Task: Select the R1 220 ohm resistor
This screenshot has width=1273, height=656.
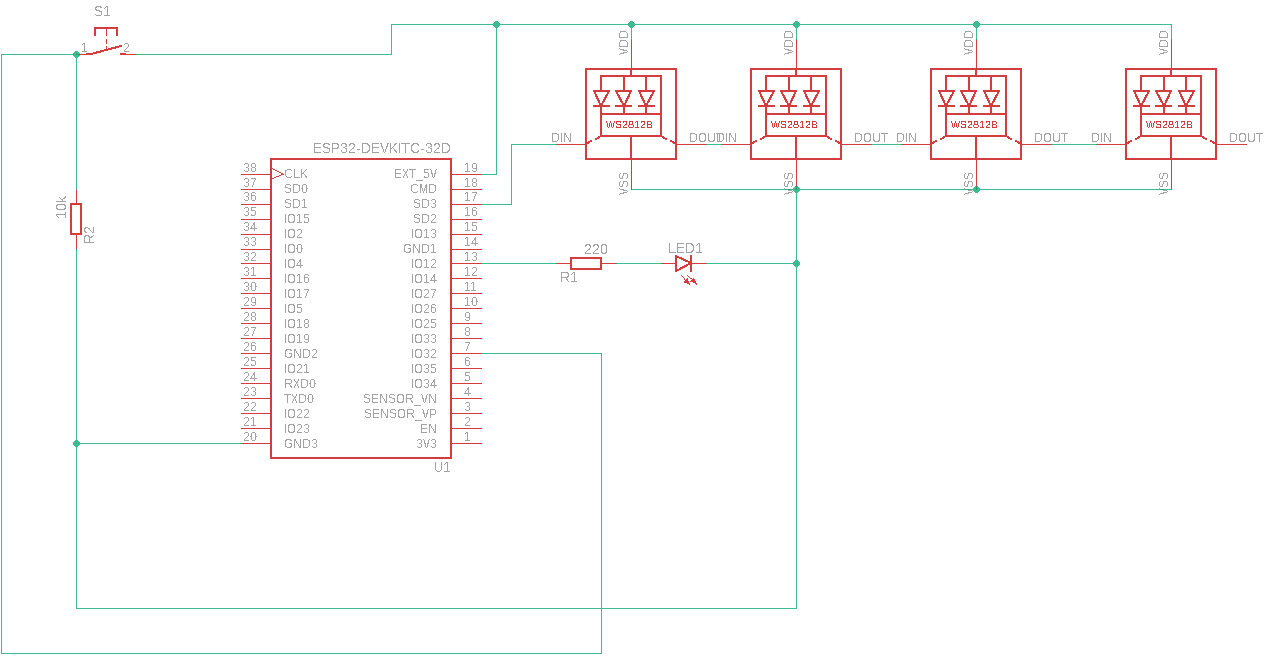Action: [x=585, y=264]
